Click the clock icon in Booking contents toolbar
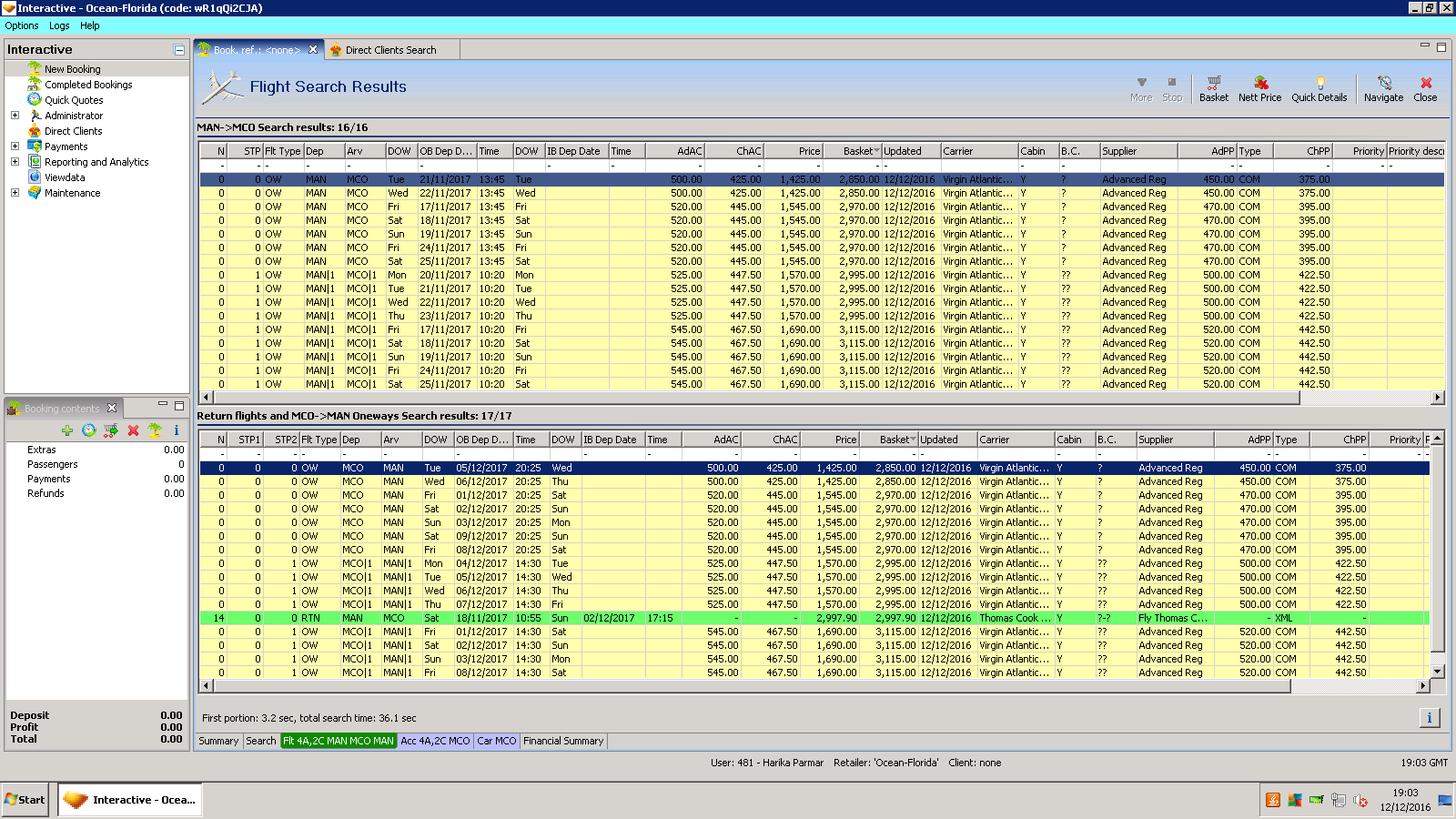The width and height of the screenshot is (1456, 819). pos(88,430)
